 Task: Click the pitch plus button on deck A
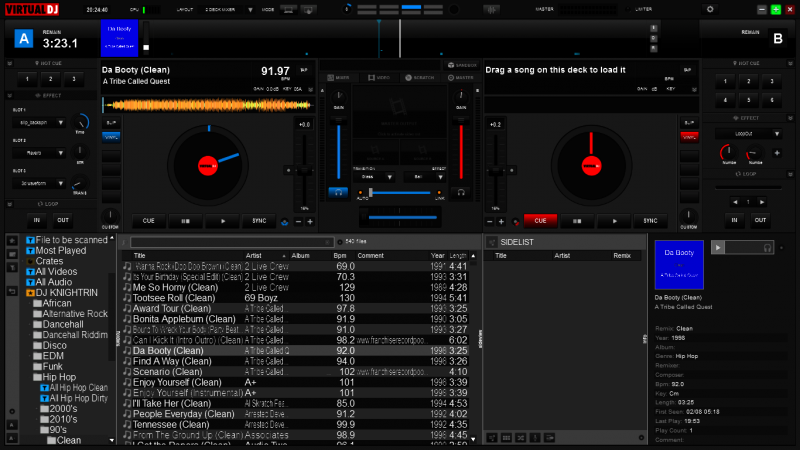point(310,221)
